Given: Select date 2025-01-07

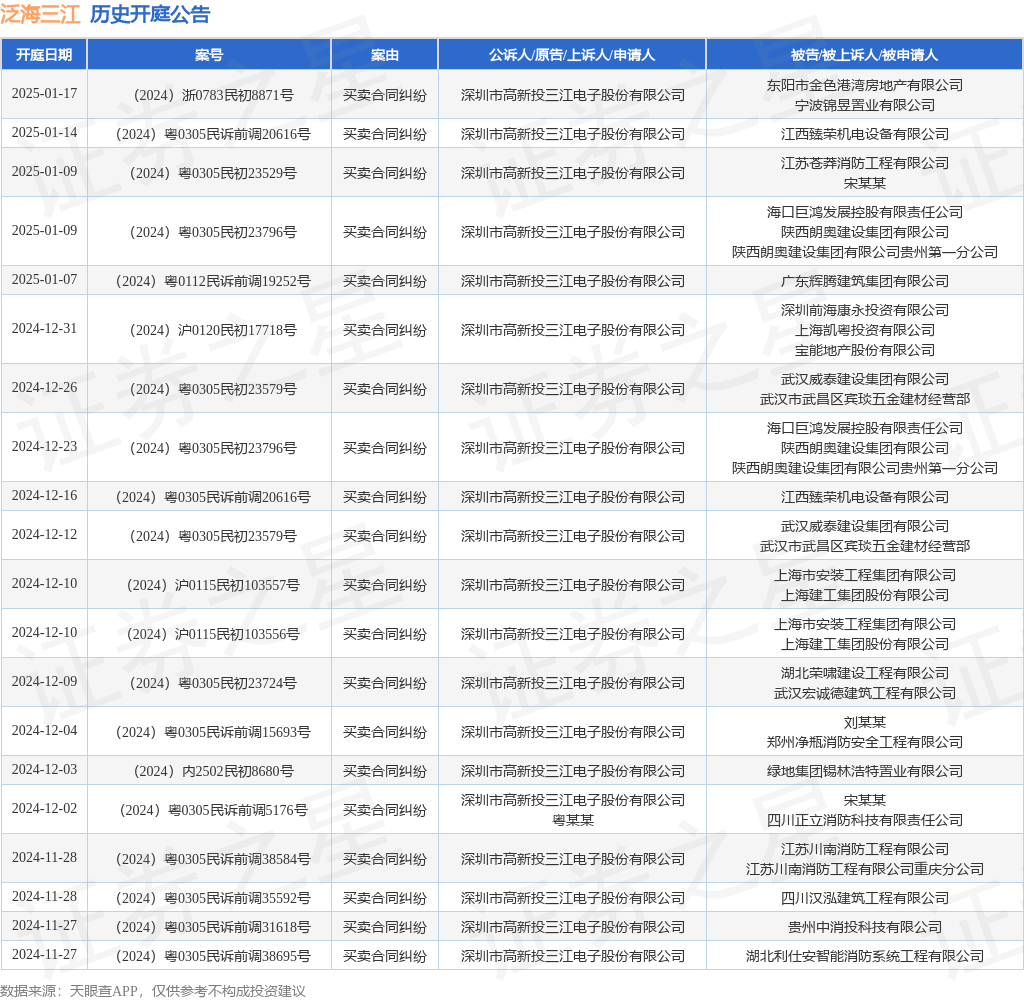Looking at the screenshot, I should pyautogui.click(x=44, y=280).
